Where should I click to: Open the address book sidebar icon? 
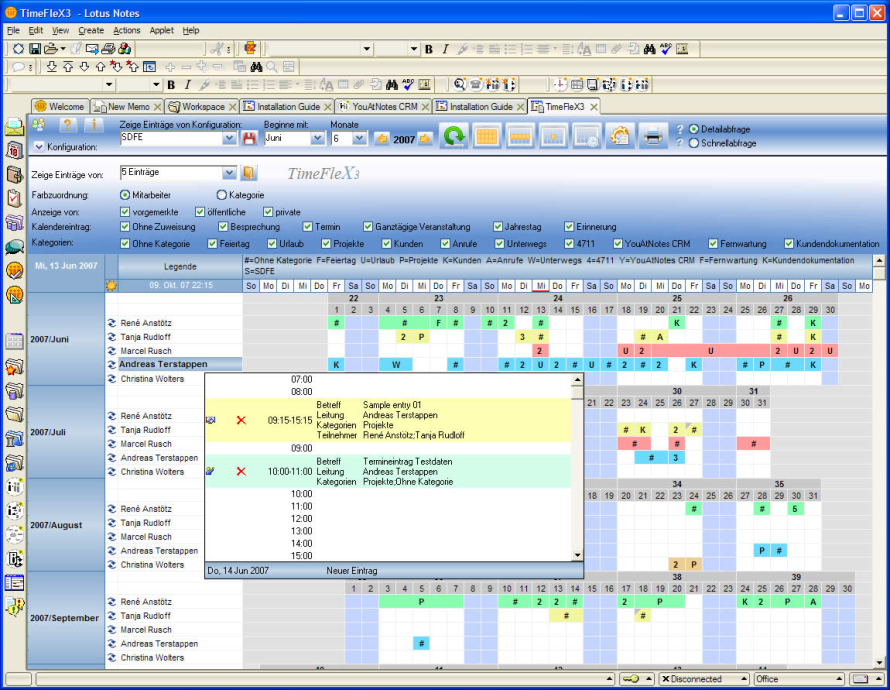click(x=15, y=175)
